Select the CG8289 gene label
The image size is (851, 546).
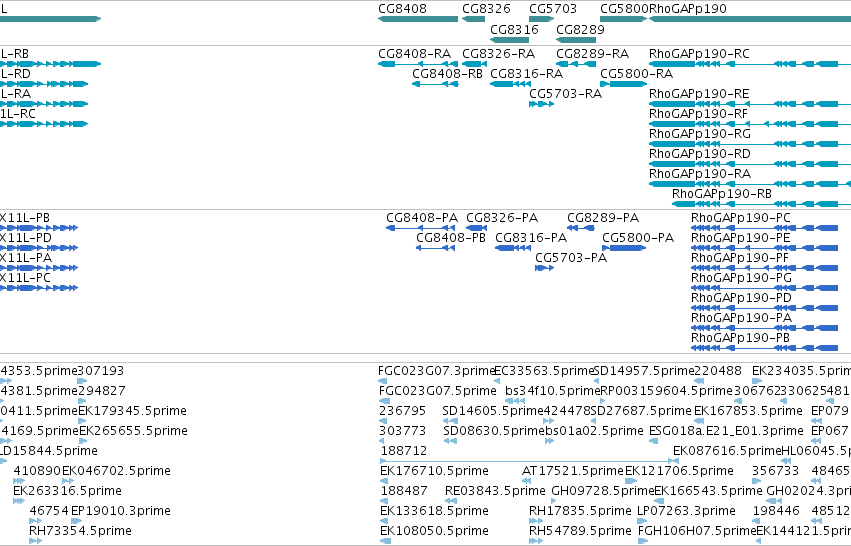(580, 29)
